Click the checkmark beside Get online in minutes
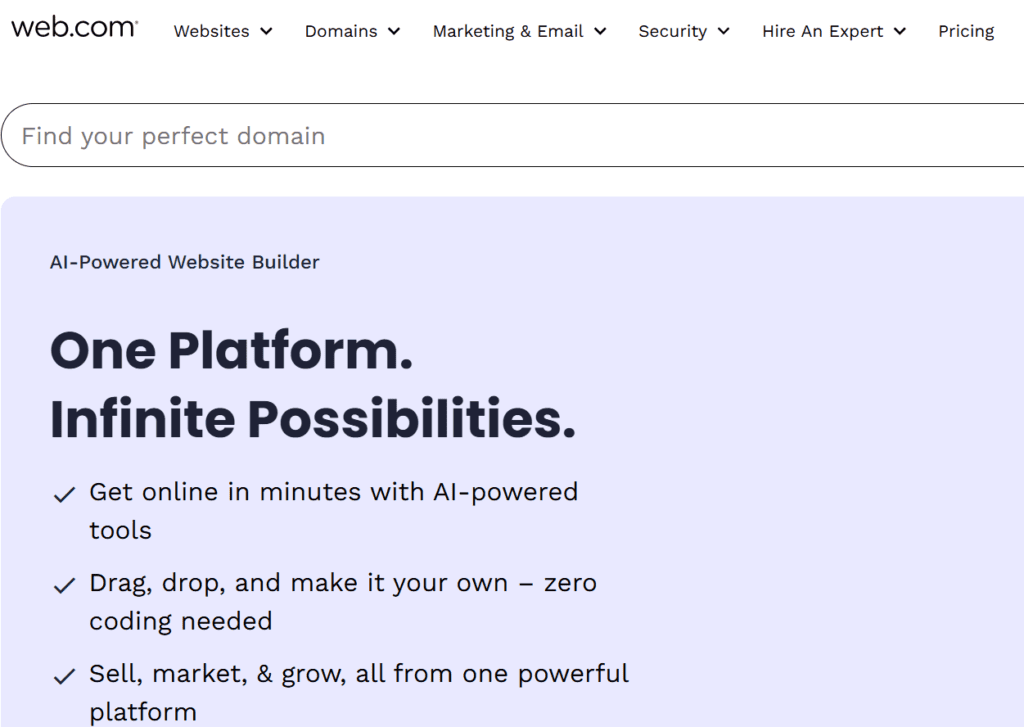The height and width of the screenshot is (727, 1024). pos(64,494)
